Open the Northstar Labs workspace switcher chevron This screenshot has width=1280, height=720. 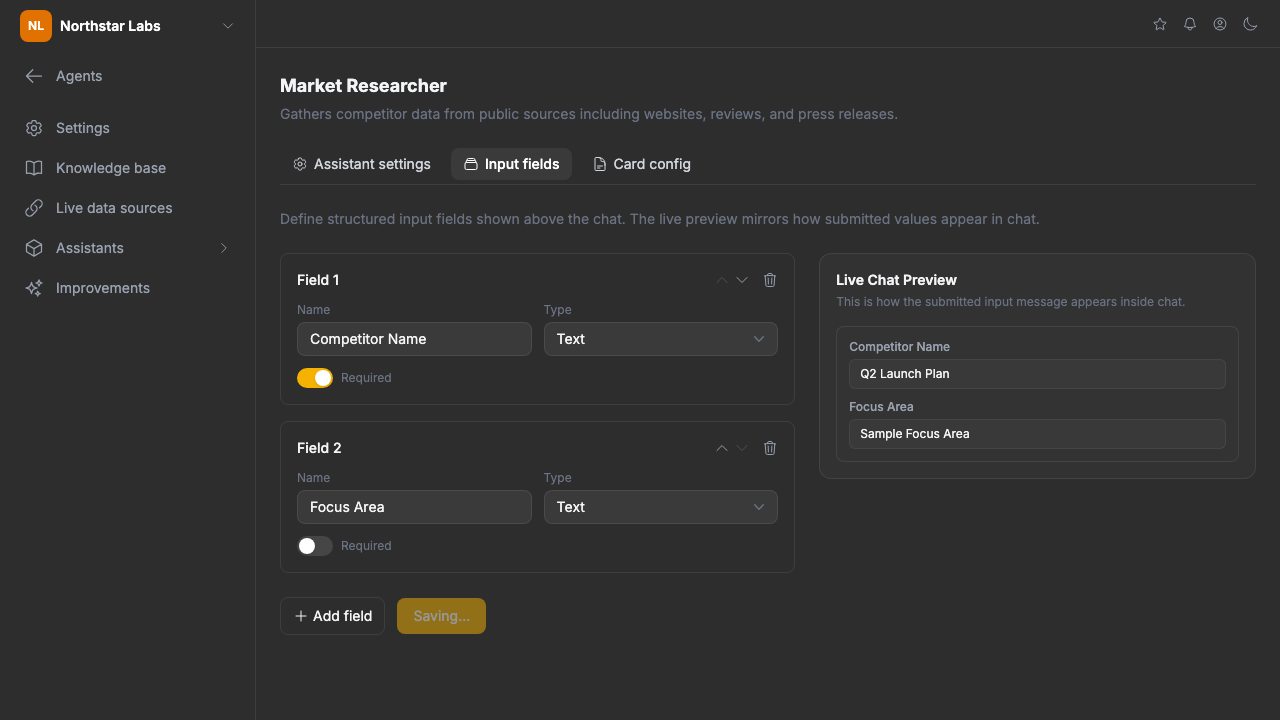228,26
